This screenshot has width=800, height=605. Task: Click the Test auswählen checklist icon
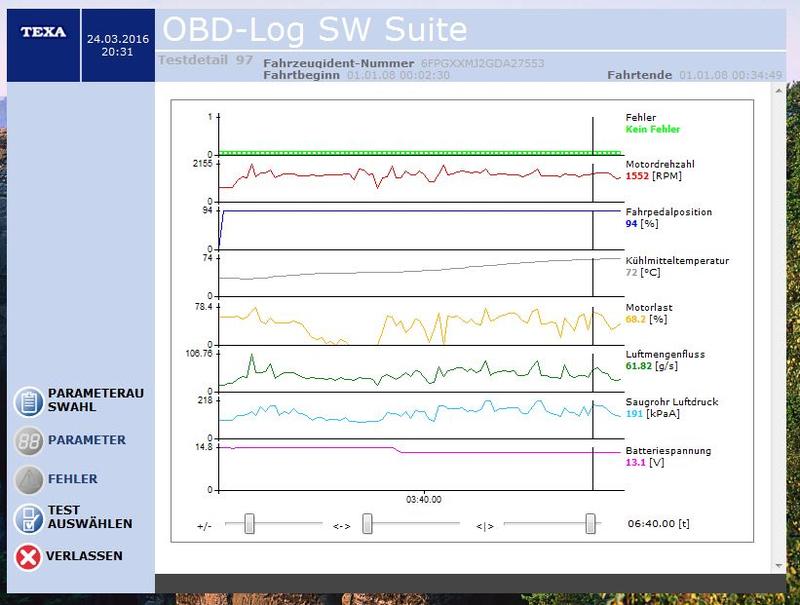(29, 518)
